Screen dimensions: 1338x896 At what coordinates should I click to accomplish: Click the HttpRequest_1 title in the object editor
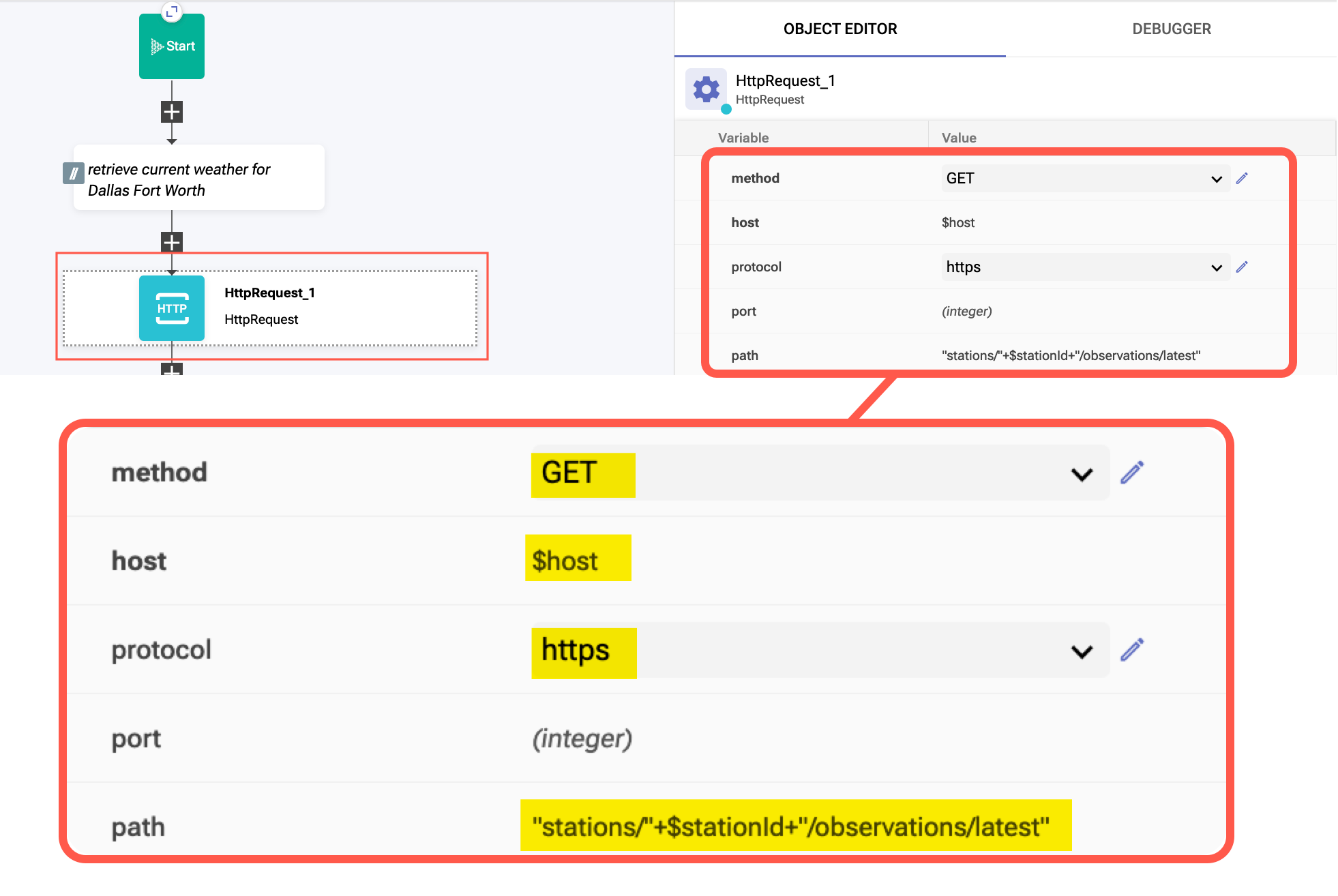786,80
